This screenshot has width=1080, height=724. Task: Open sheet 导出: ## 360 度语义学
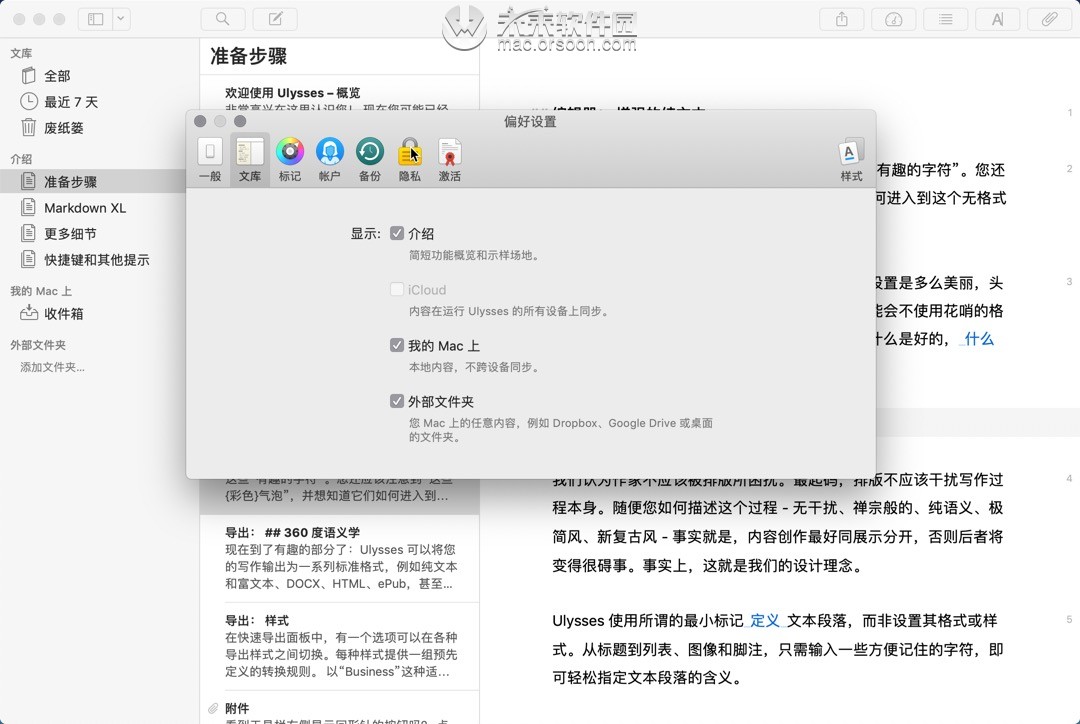tap(340, 559)
